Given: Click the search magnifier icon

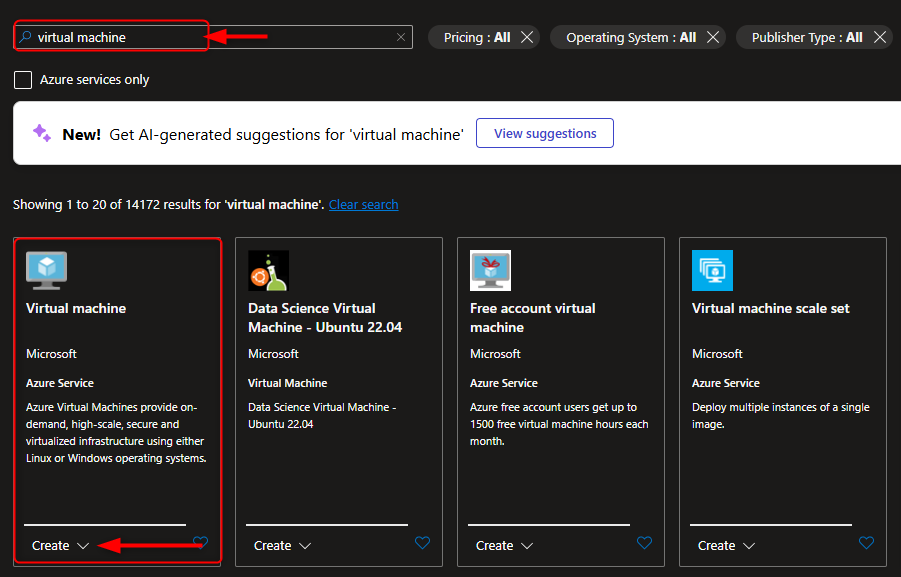Looking at the screenshot, I should coord(25,36).
